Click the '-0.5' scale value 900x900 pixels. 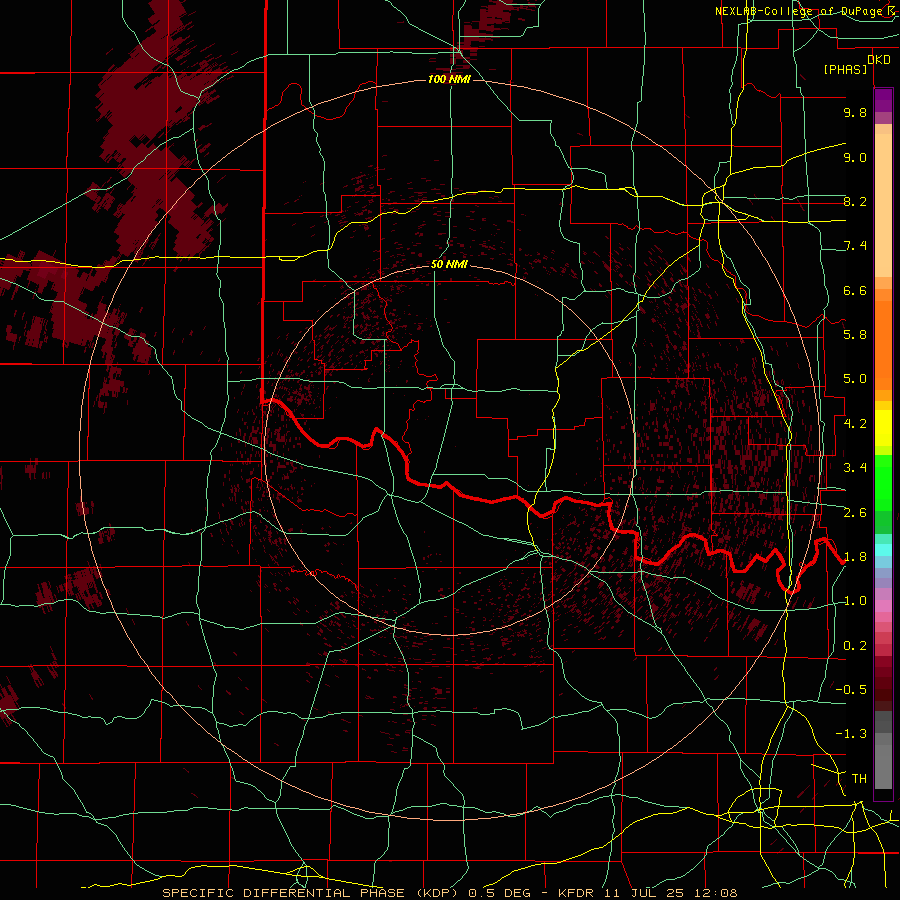(x=851, y=690)
